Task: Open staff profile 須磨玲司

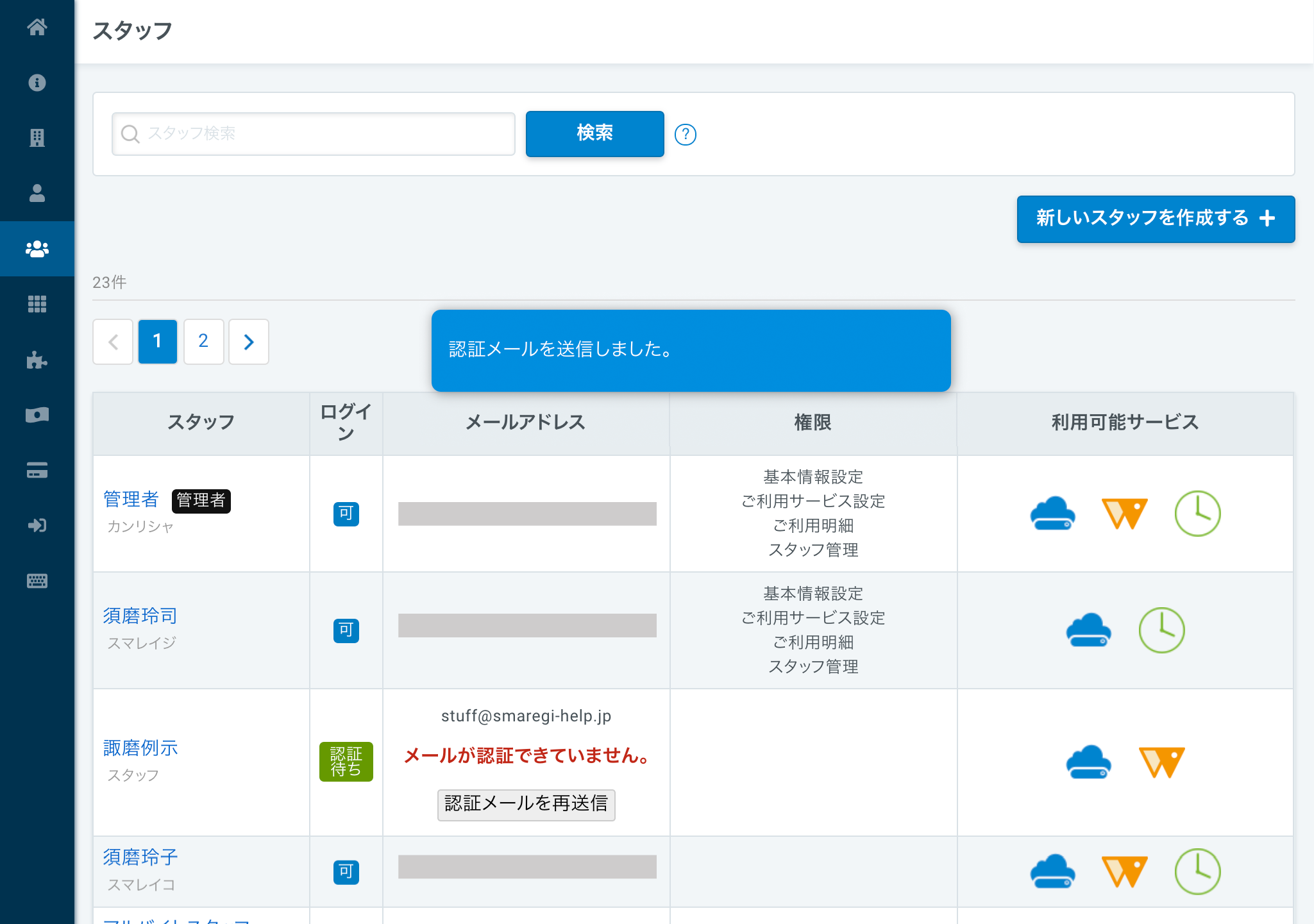Action: coord(140,616)
